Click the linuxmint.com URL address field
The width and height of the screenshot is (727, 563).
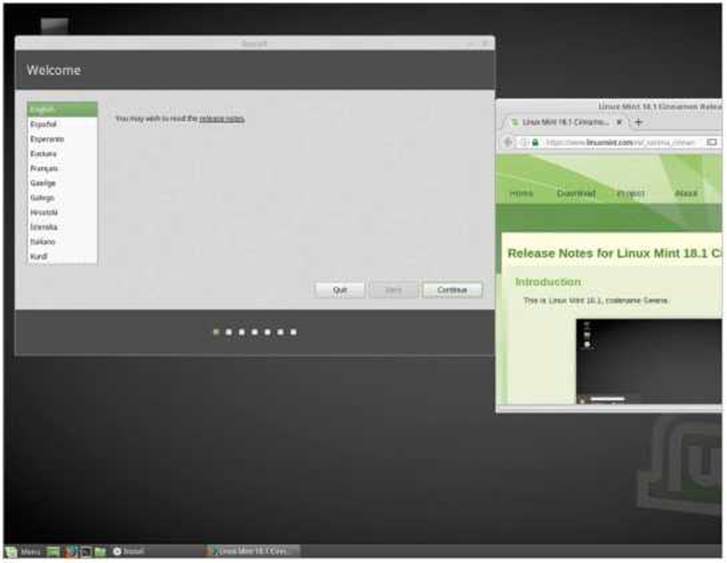point(621,142)
